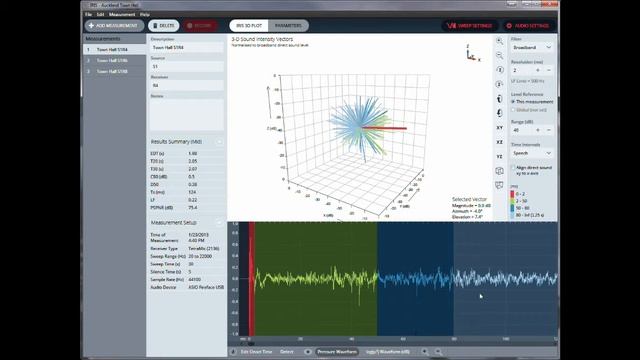
Task: Click the green 2-50 ms legend swatch
Action: pyautogui.click(x=512, y=201)
